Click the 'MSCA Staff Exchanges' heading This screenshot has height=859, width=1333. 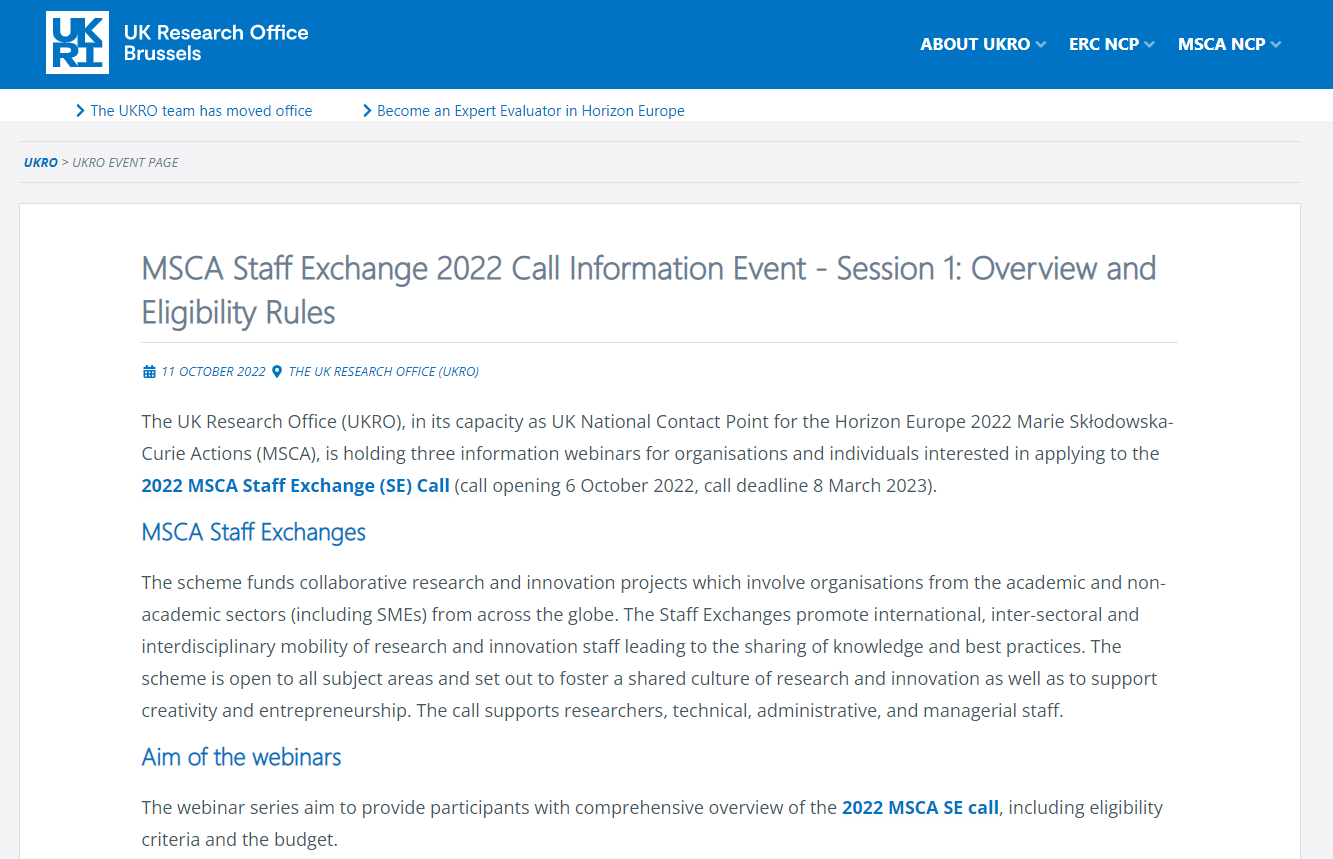[254, 532]
